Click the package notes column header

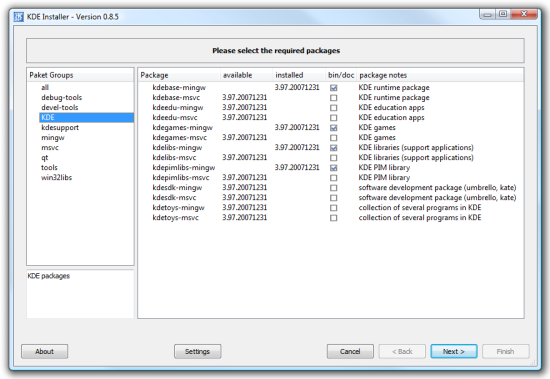(440, 75)
